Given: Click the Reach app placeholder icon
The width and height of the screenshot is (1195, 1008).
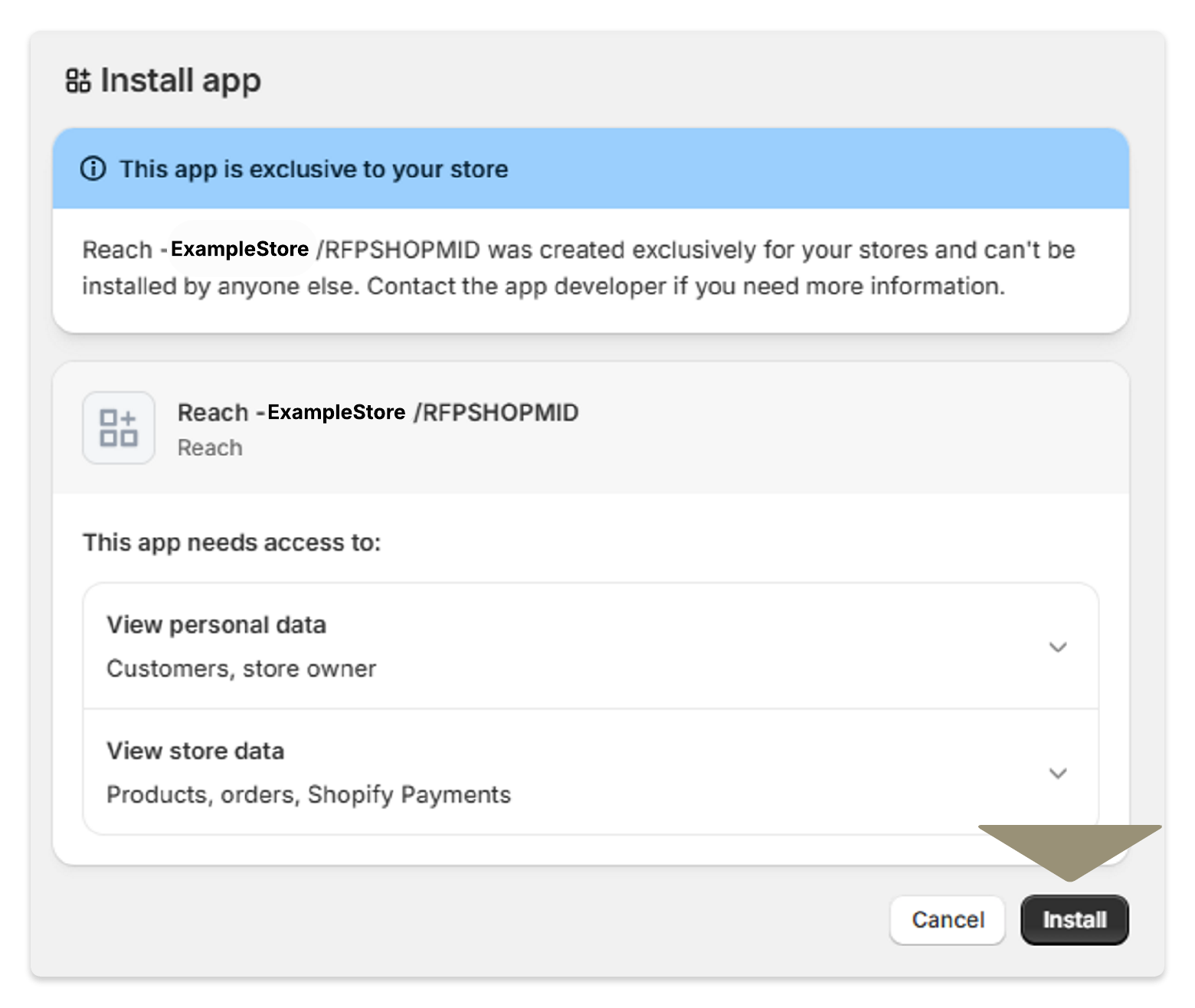Looking at the screenshot, I should click(x=119, y=427).
